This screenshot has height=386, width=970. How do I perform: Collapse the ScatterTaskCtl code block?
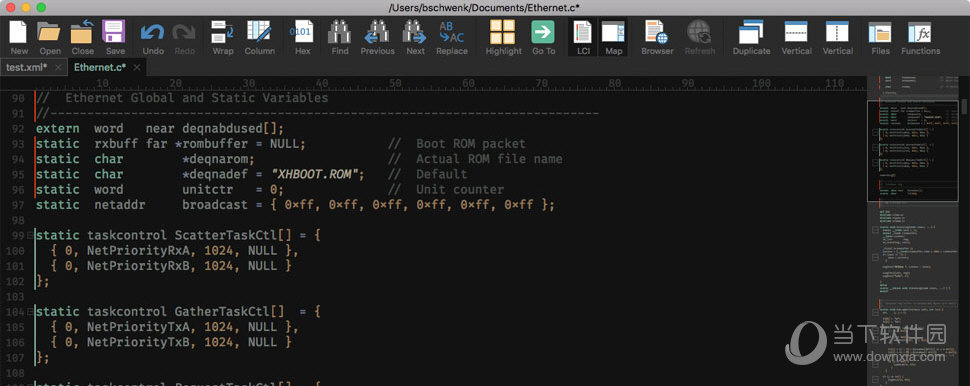coord(30,236)
